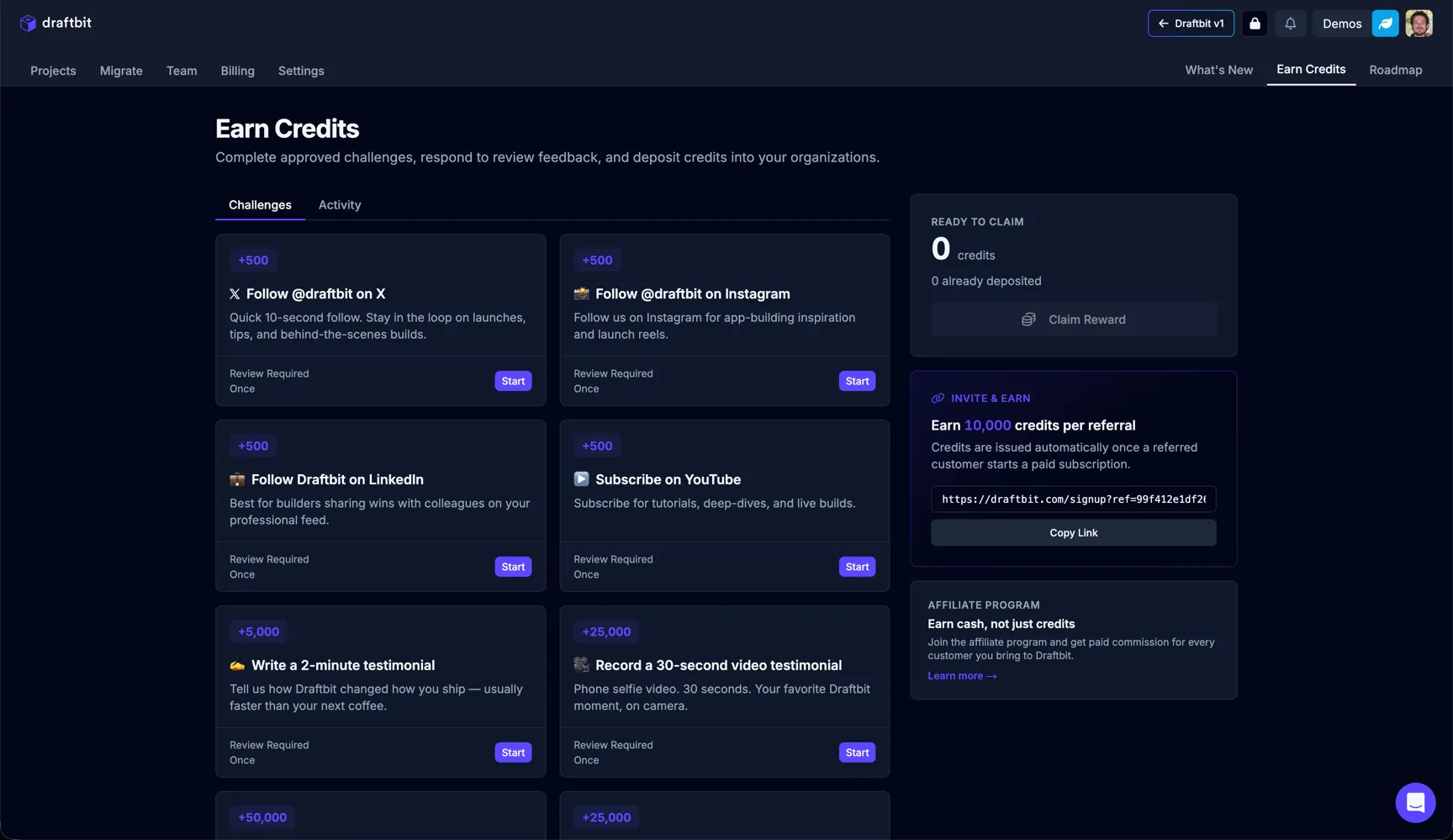The width and height of the screenshot is (1453, 840).
Task: Open the chat support bubble
Action: 1415,802
